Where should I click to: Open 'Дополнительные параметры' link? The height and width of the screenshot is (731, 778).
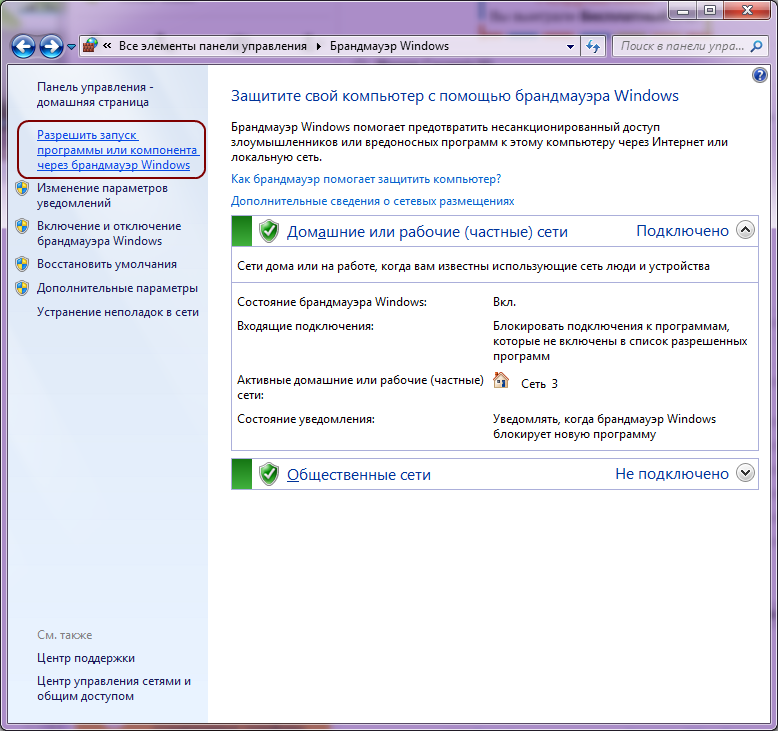[117, 288]
